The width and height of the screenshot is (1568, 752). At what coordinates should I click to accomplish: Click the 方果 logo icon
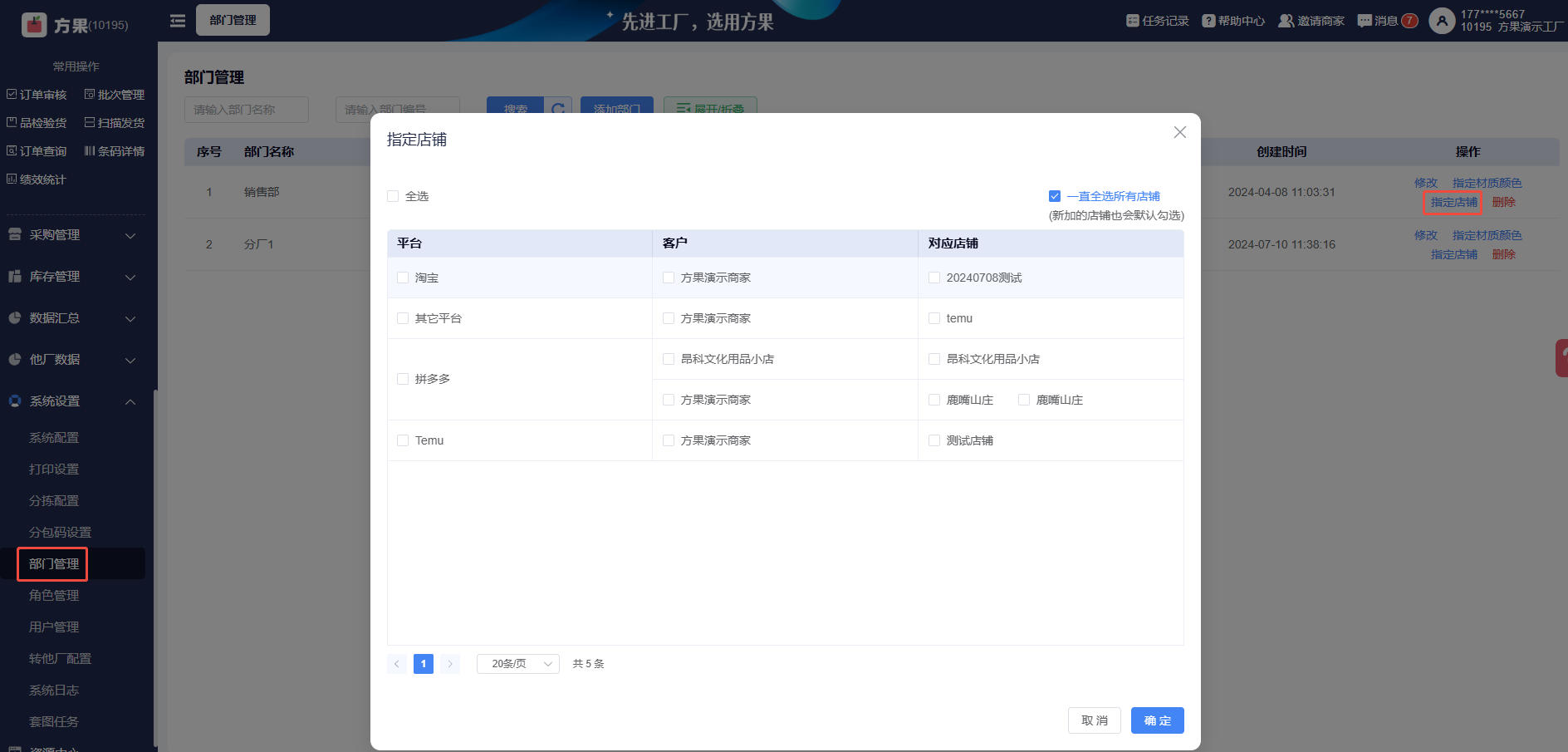click(x=34, y=25)
